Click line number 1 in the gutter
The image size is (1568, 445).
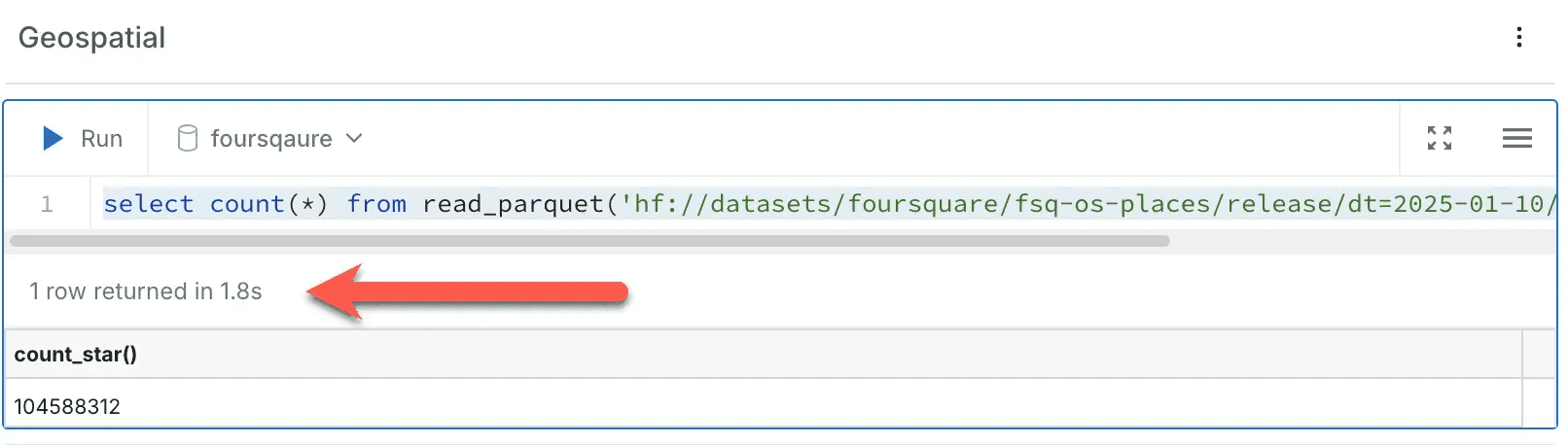point(47,204)
